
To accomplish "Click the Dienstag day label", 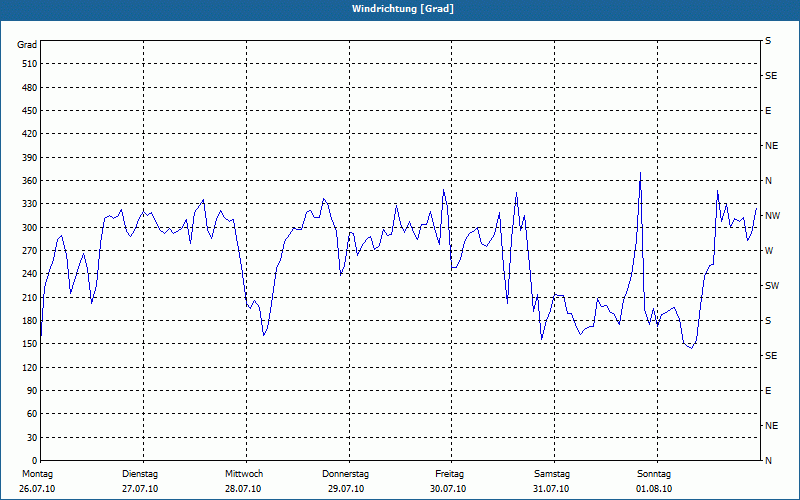I will [140, 474].
